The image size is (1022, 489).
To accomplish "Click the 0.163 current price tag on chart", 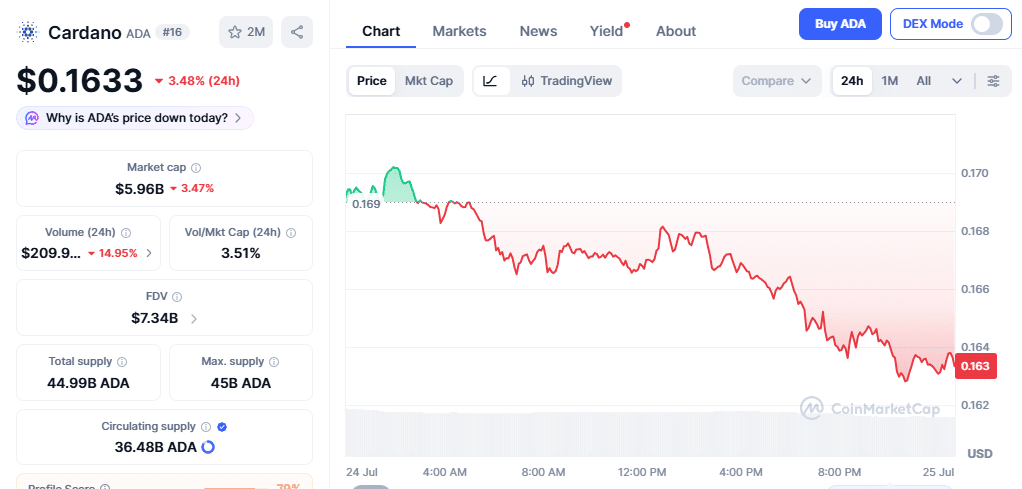I will tap(976, 366).
